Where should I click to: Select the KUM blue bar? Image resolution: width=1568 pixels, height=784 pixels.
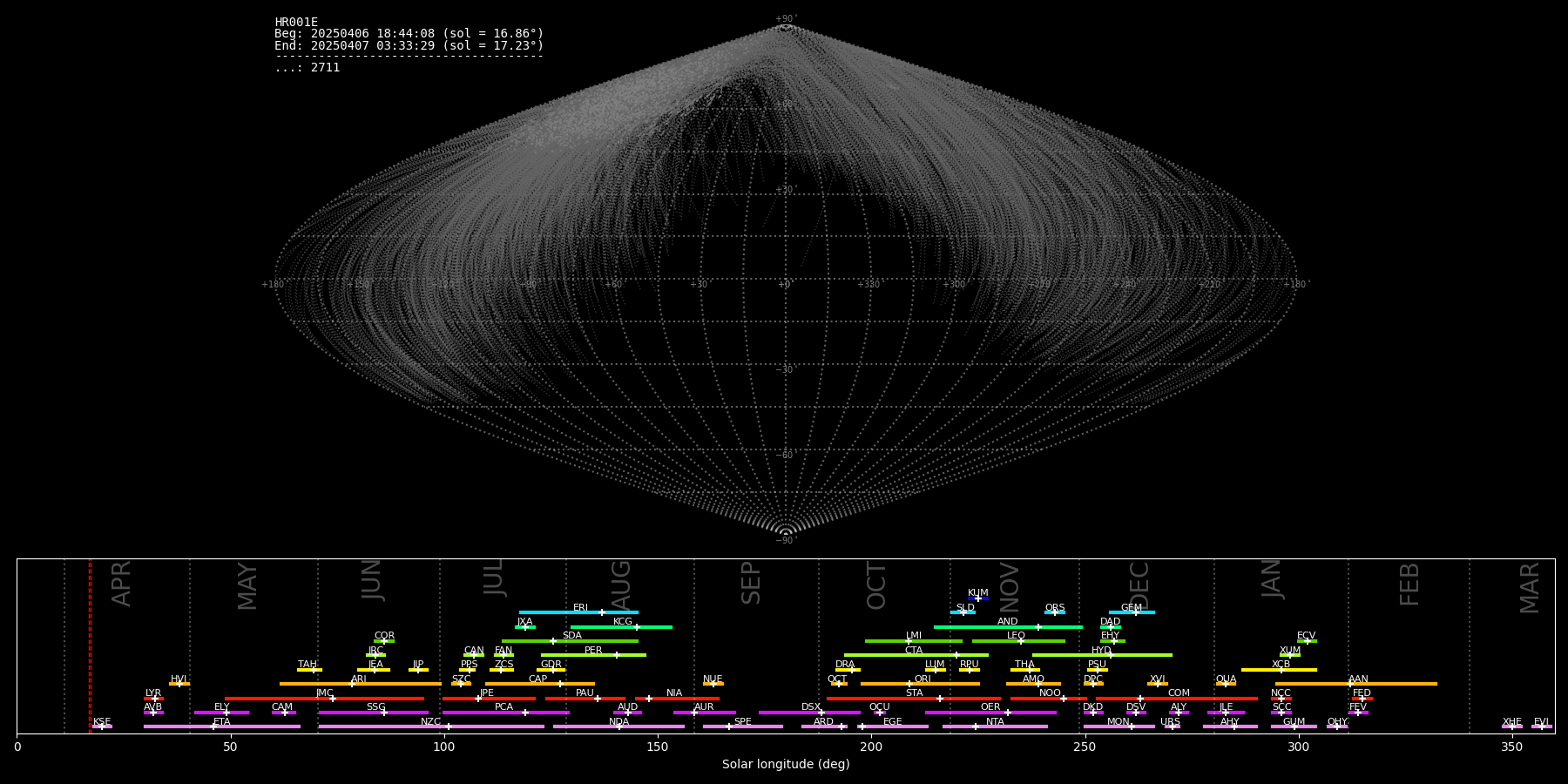tap(978, 598)
